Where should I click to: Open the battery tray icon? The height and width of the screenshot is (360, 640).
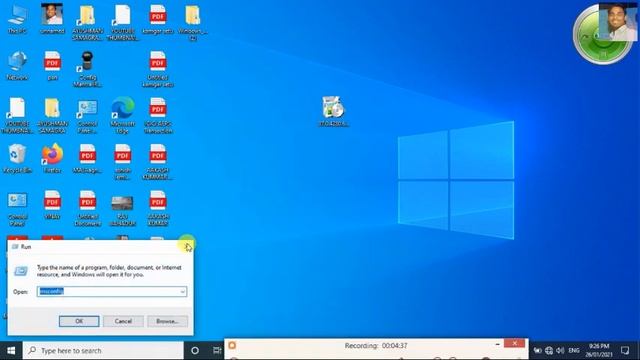pyautogui.click(x=538, y=350)
